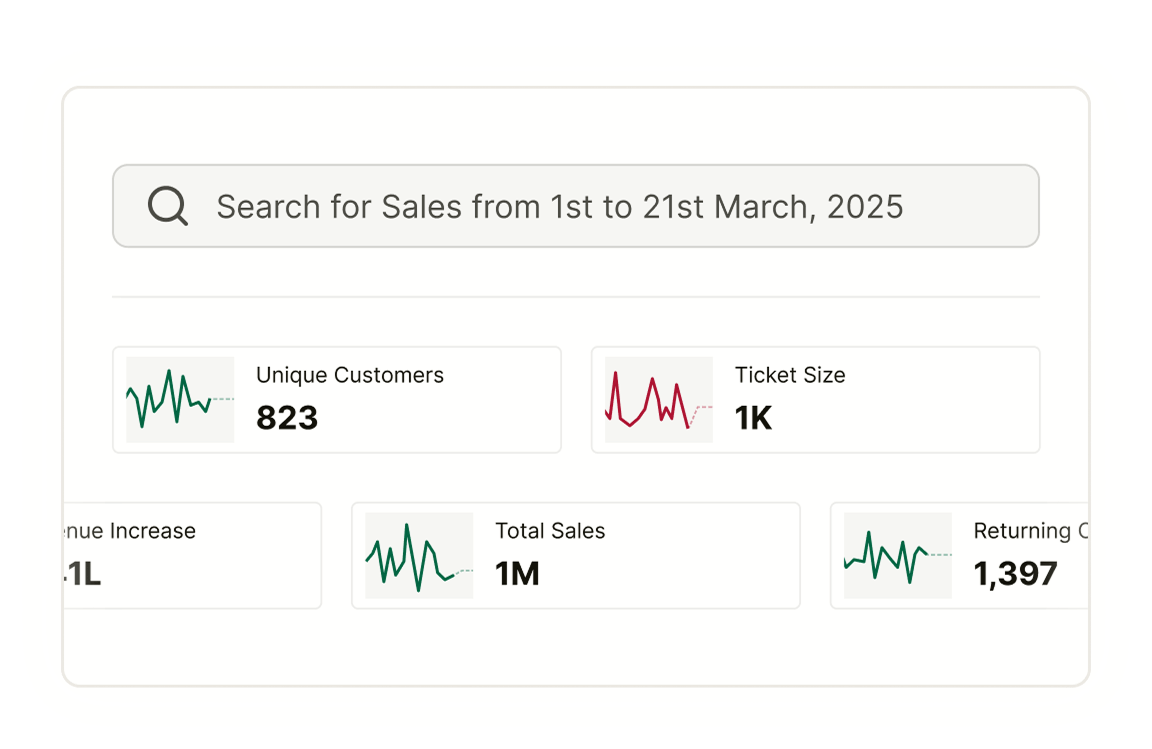Click the 1K ticket size value
The width and height of the screenshot is (1152, 749).
coord(754,418)
